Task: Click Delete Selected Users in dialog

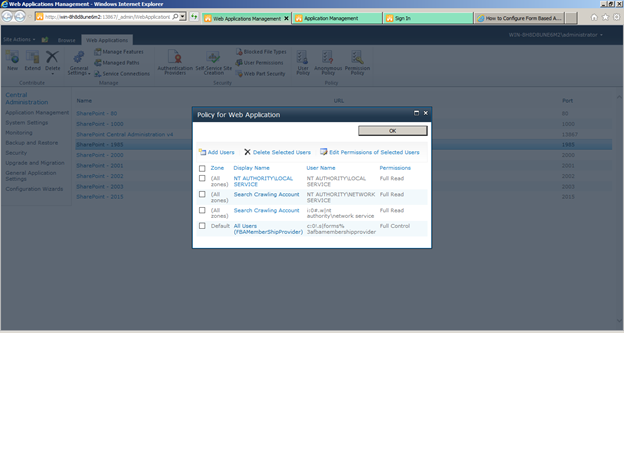Action: click(277, 152)
